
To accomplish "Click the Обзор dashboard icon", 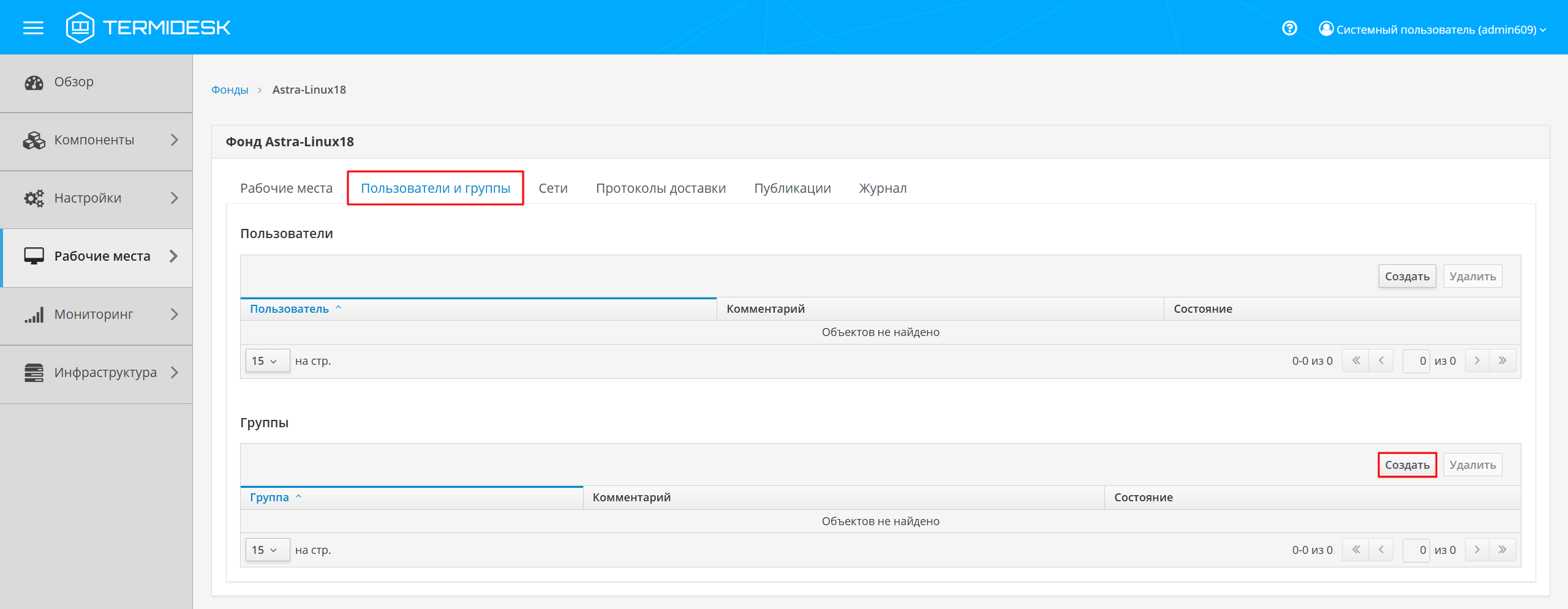I will (x=34, y=82).
